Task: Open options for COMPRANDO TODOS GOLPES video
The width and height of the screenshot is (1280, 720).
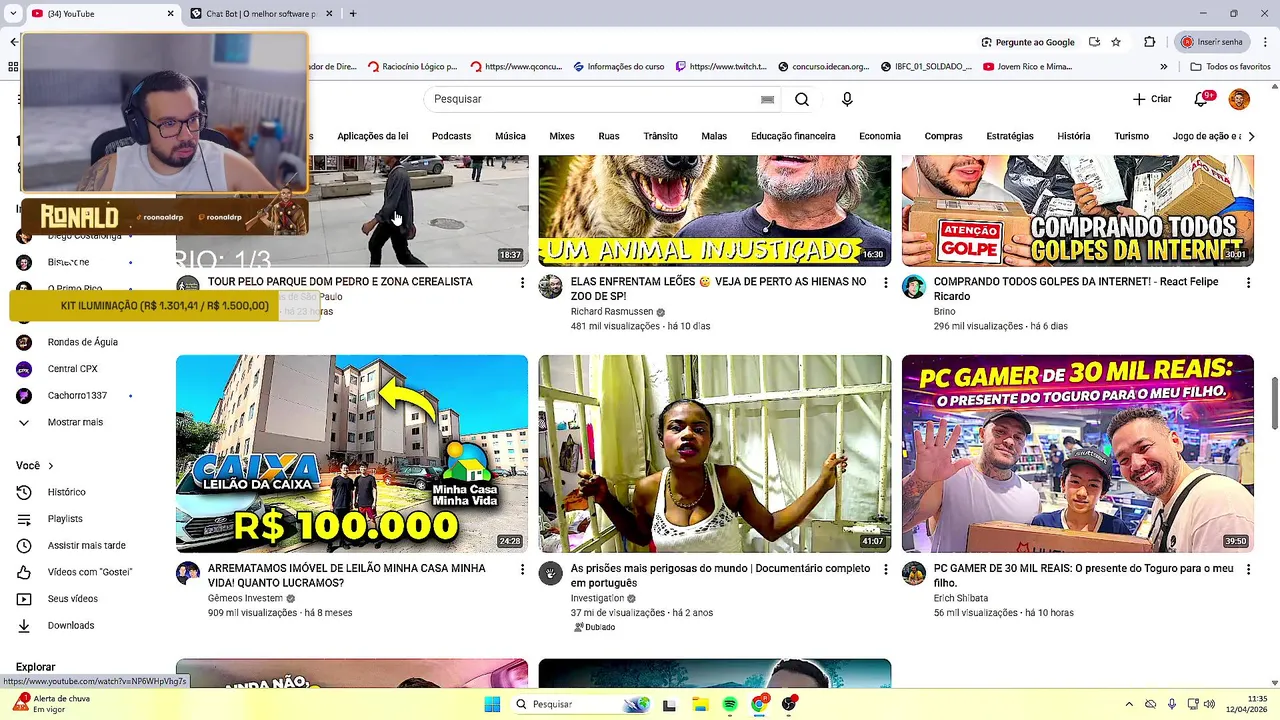Action: [x=1248, y=283]
